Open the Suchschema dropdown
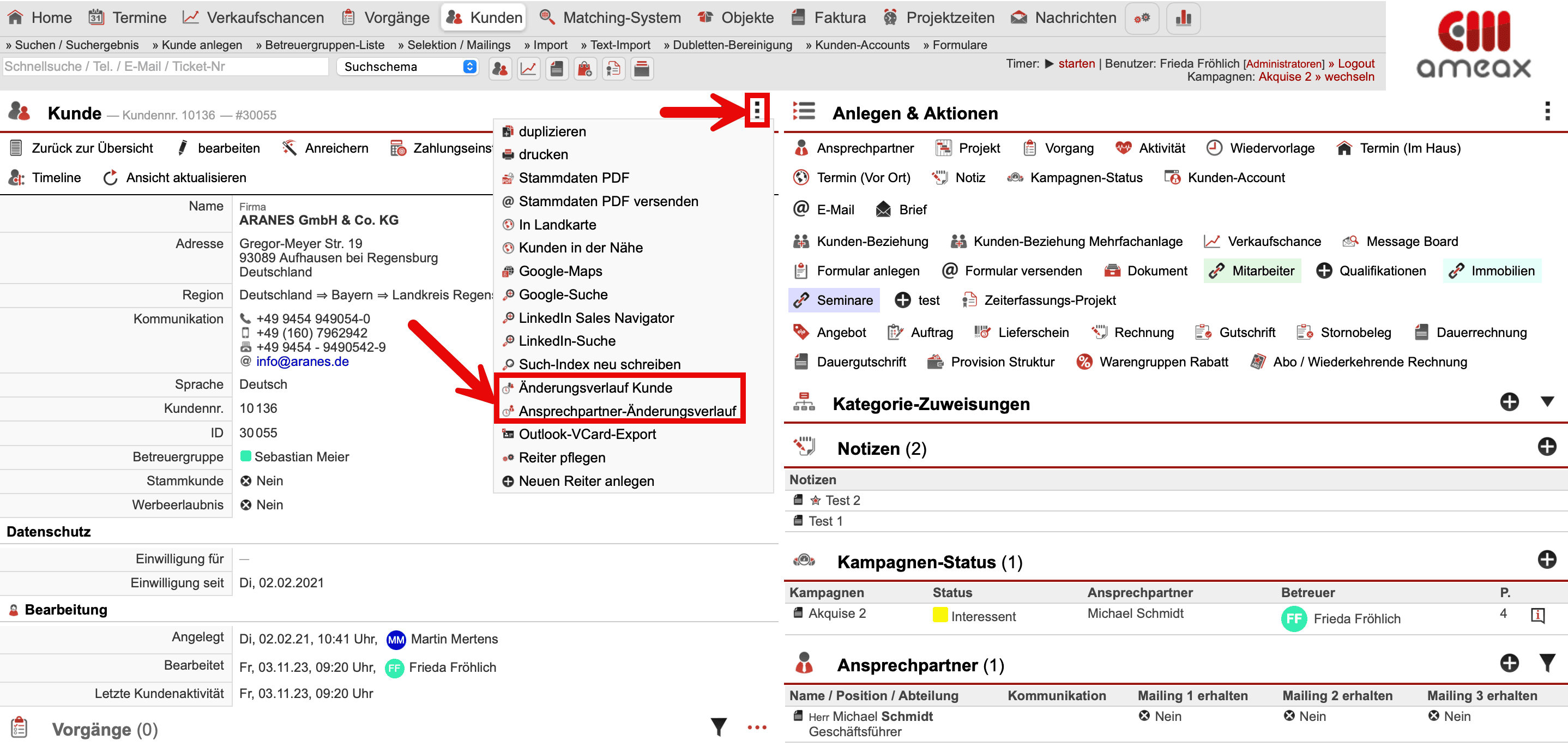This screenshot has height=746, width=1568. [x=408, y=67]
